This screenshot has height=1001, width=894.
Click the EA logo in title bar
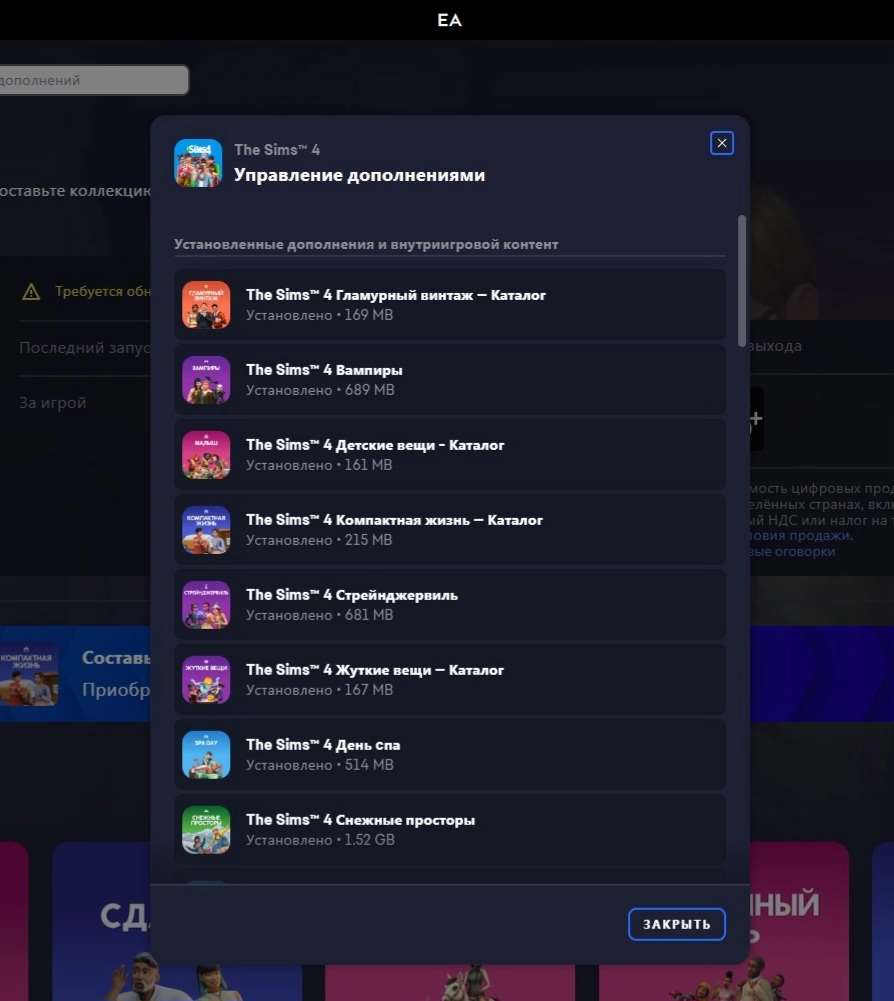tap(448, 19)
